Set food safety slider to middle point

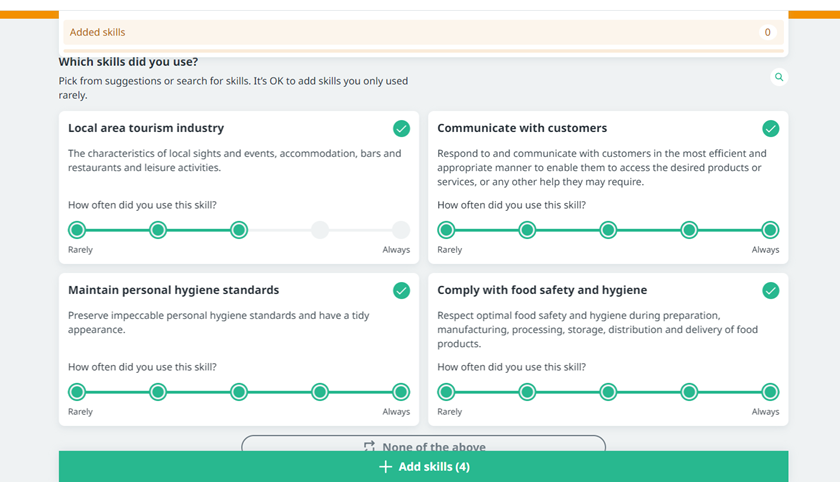pyautogui.click(x=608, y=392)
